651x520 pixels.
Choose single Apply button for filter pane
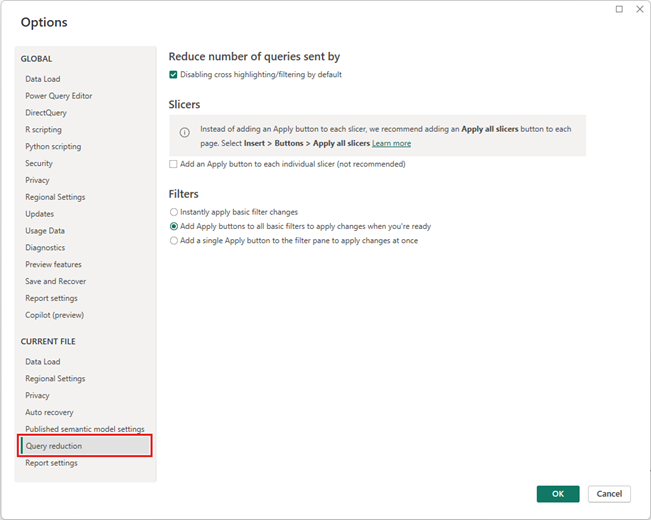coord(174,240)
